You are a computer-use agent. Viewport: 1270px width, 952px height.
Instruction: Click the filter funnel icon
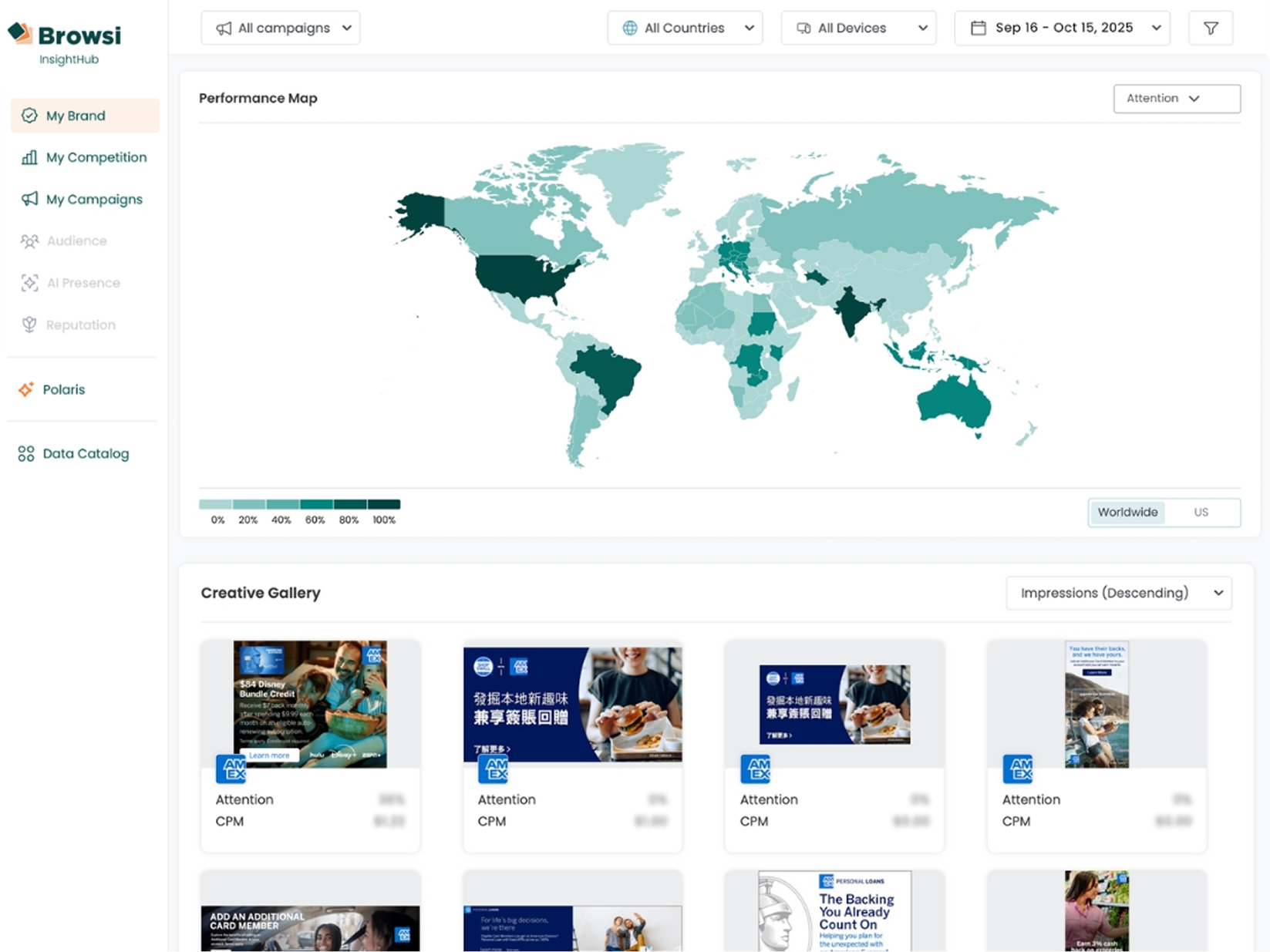pos(1210,29)
